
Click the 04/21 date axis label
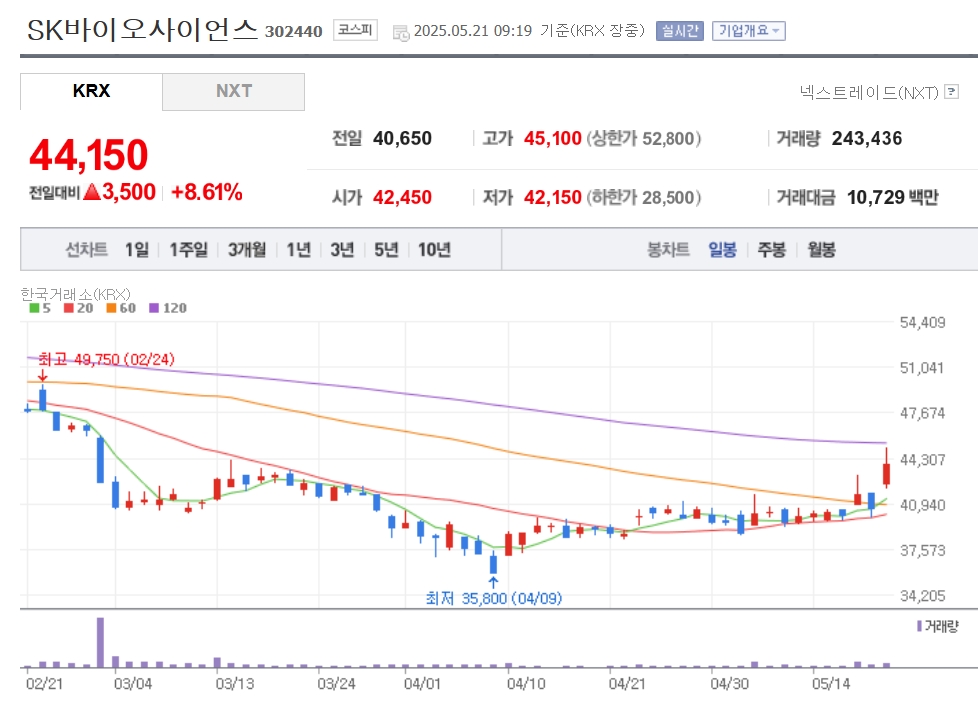click(x=627, y=683)
